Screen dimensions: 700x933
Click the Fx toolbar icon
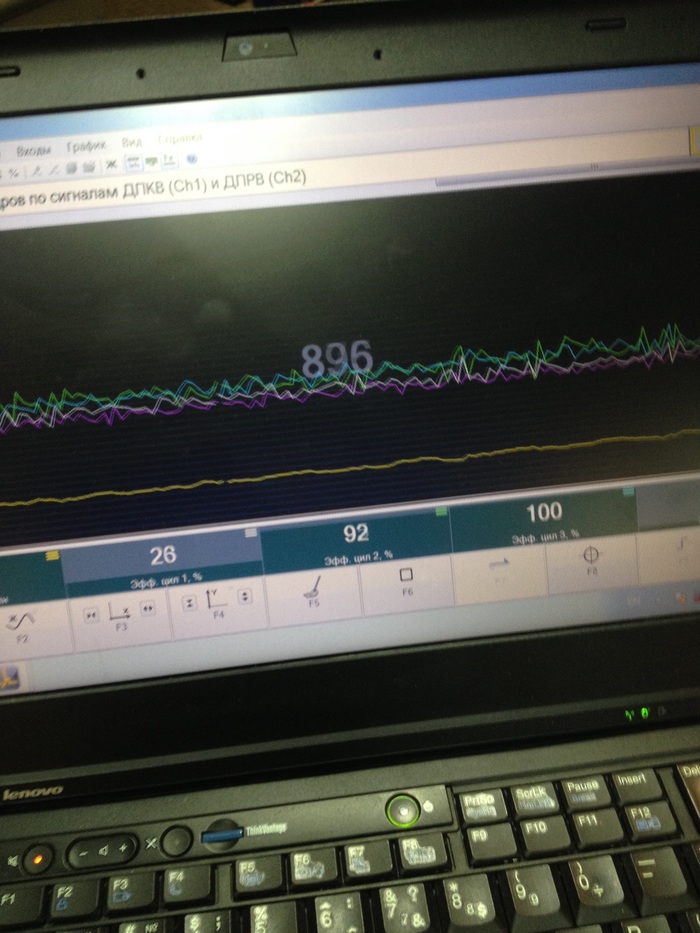[x=170, y=160]
